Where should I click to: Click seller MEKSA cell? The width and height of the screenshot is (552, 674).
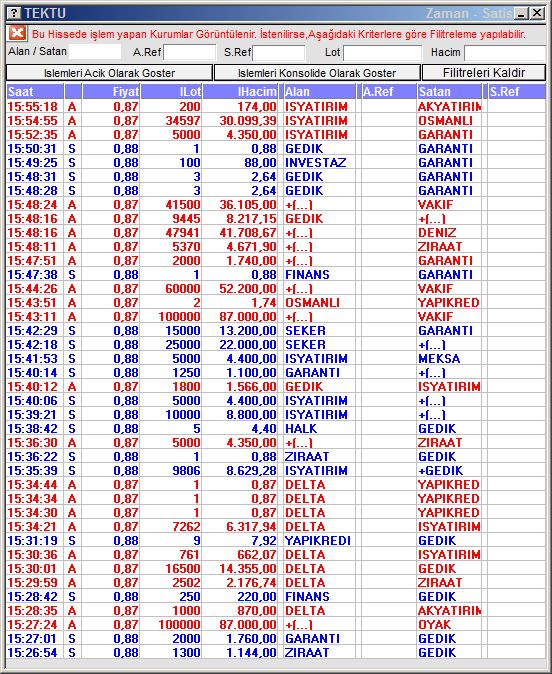pyautogui.click(x=439, y=358)
